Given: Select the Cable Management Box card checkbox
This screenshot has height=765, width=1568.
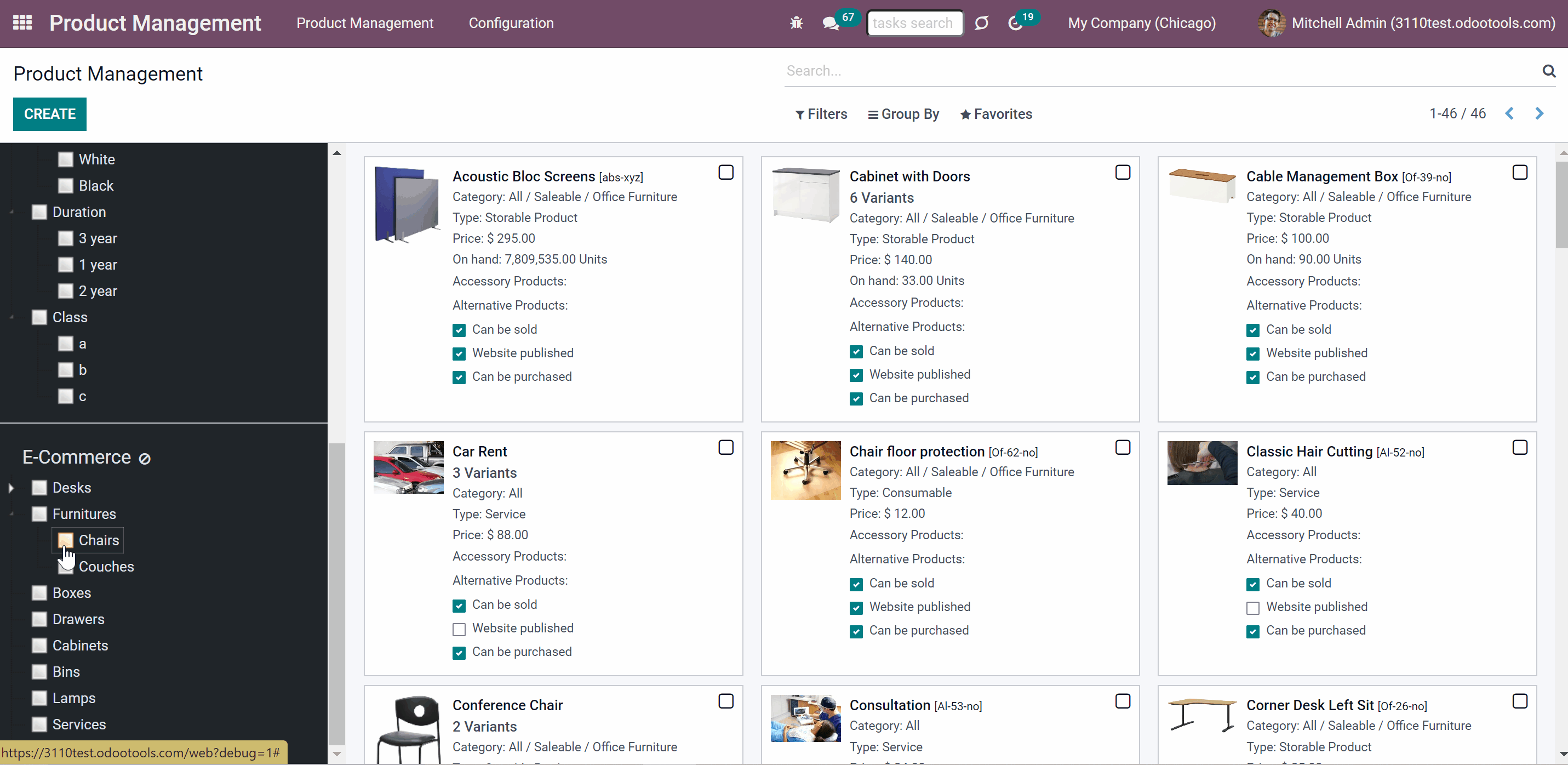Looking at the screenshot, I should (x=1519, y=173).
